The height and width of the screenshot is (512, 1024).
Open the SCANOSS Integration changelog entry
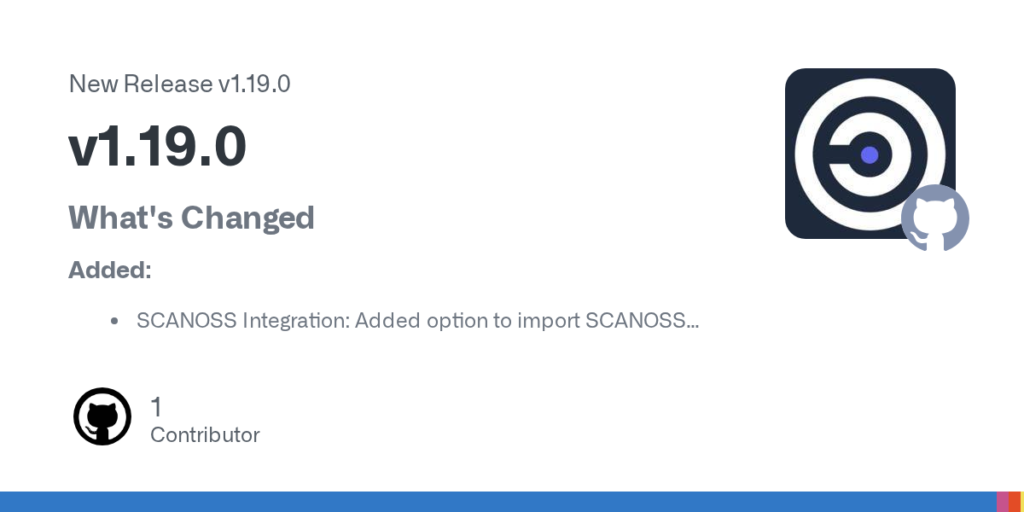[416, 321]
